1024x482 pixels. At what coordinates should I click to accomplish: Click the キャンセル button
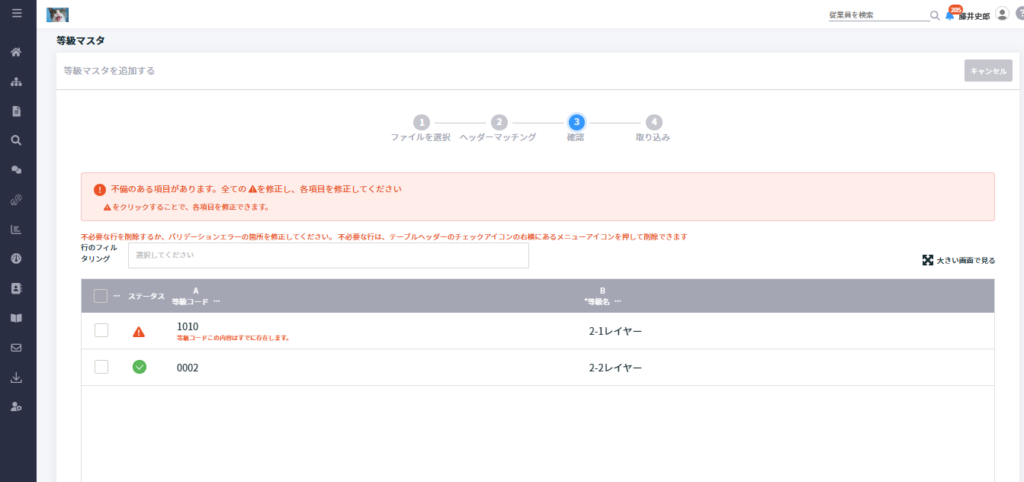tap(988, 71)
